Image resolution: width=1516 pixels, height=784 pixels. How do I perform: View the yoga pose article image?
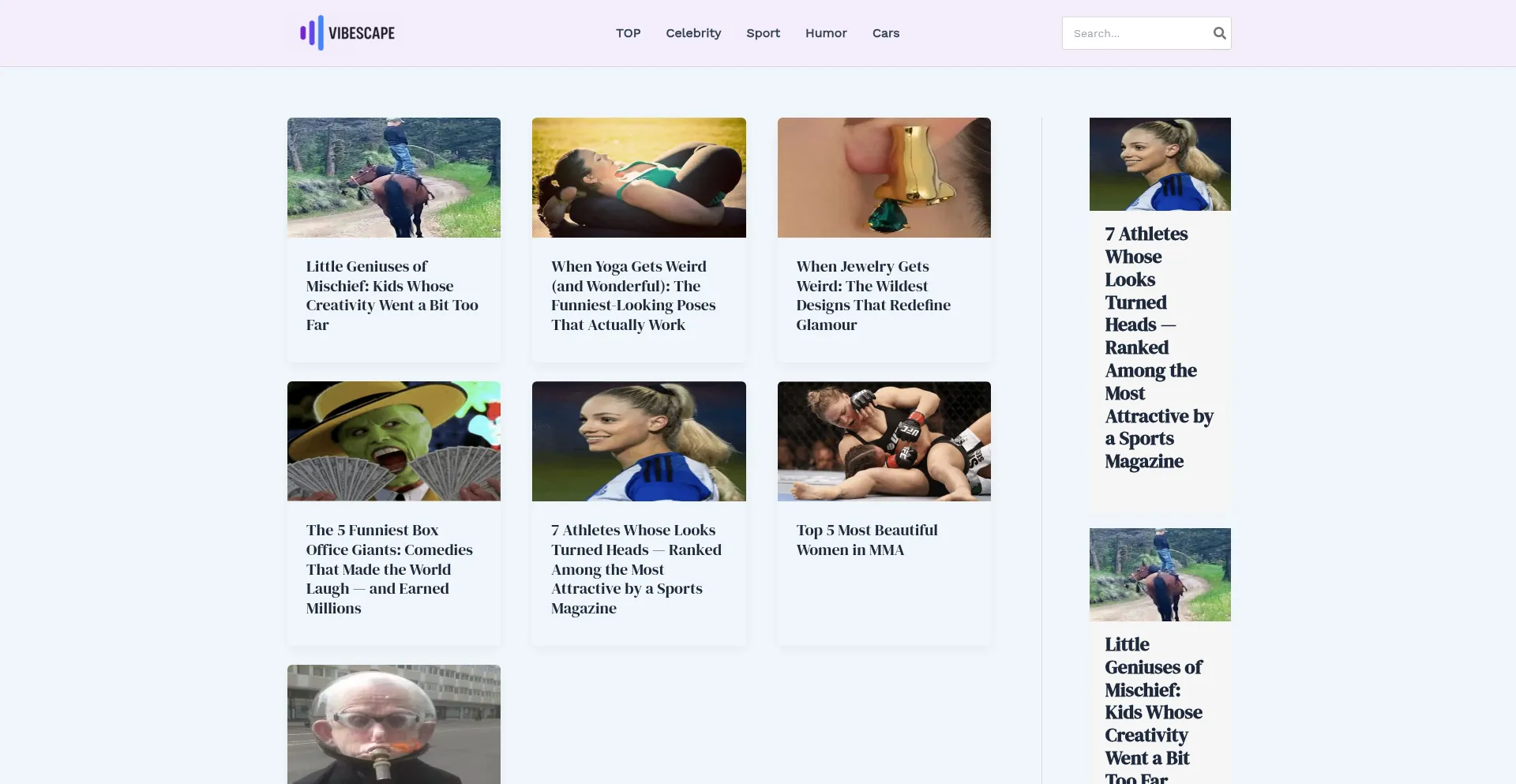[x=639, y=178]
